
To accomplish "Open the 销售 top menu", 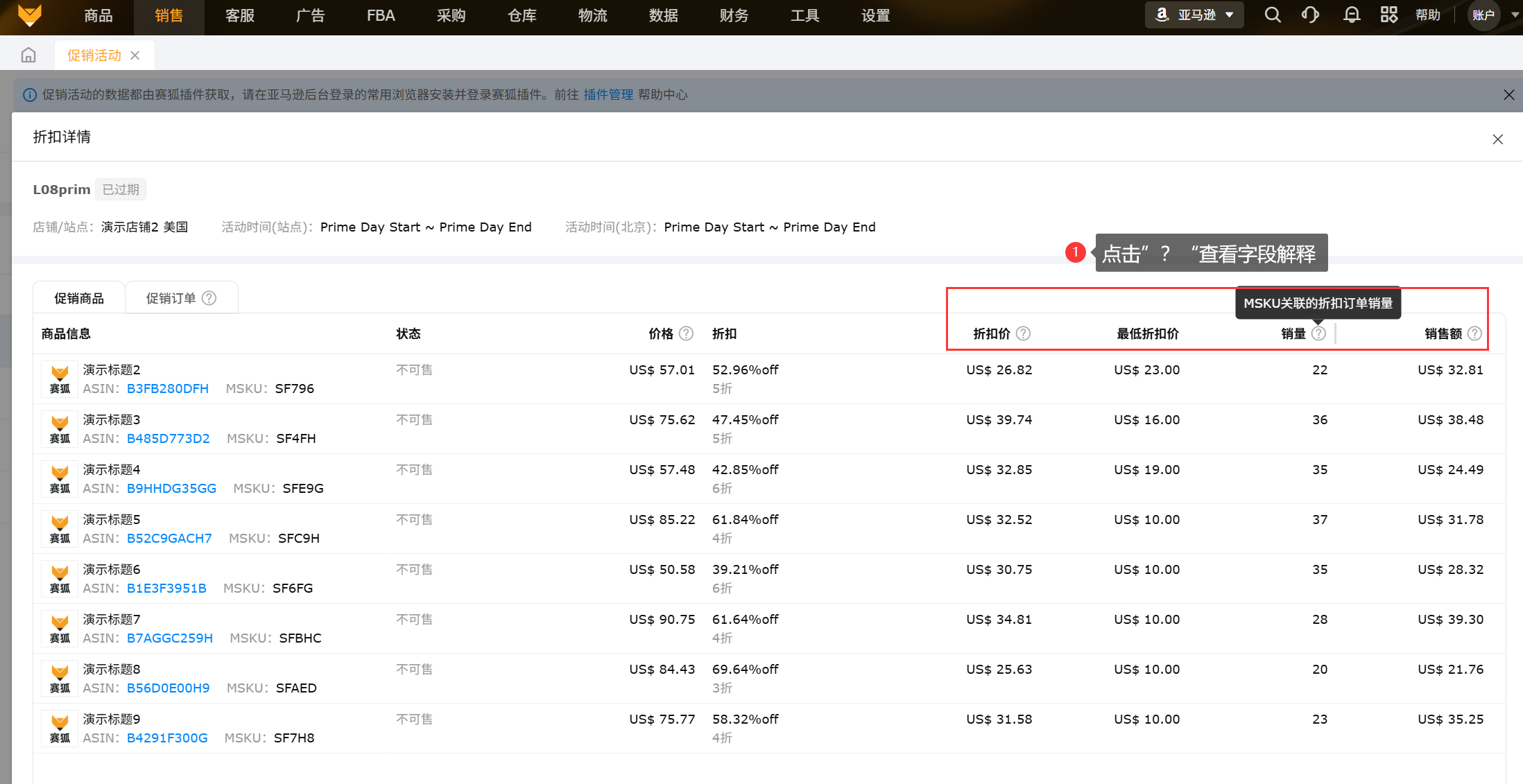I will [169, 16].
